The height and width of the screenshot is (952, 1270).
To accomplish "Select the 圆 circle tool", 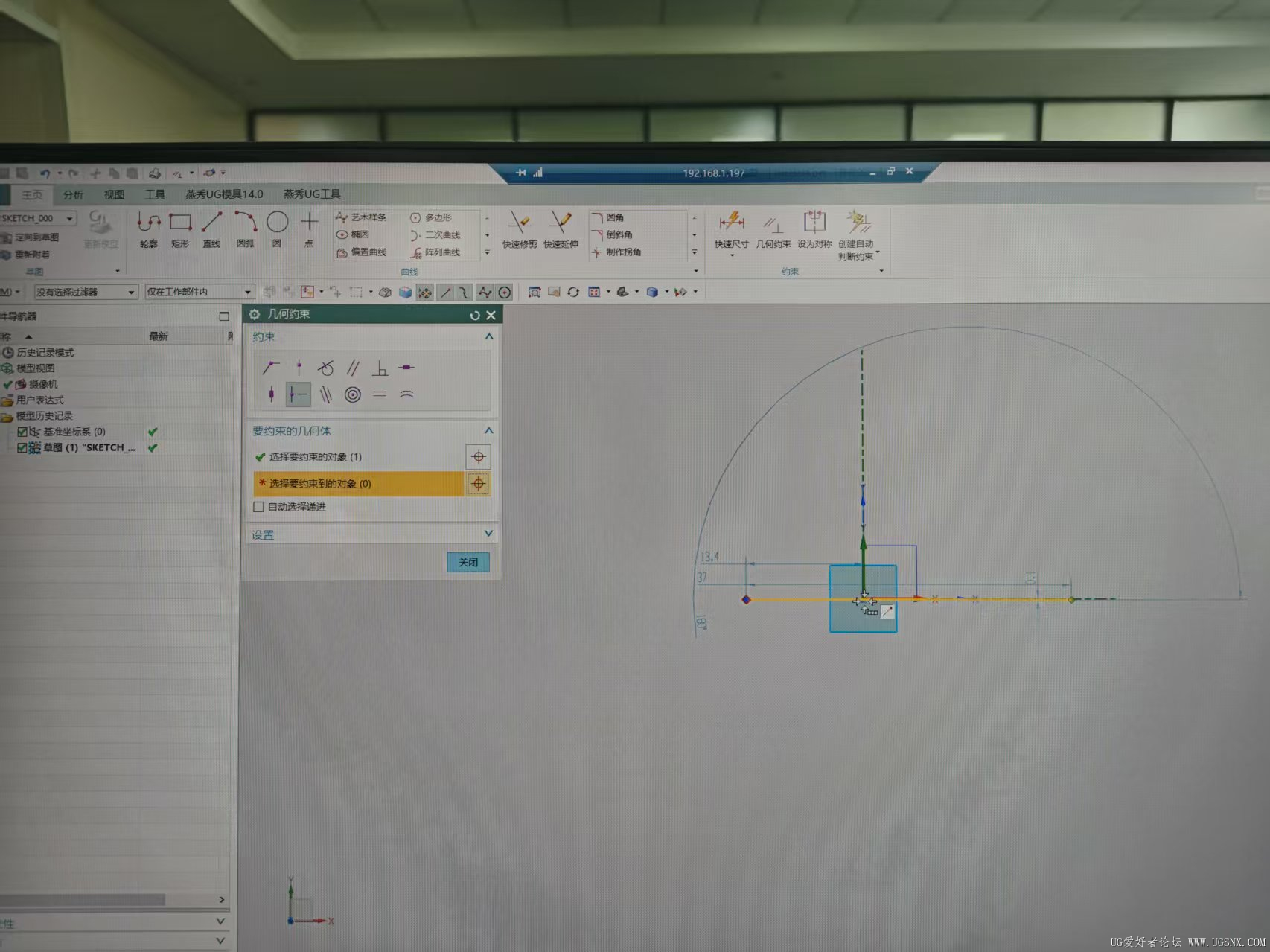I will 277,229.
